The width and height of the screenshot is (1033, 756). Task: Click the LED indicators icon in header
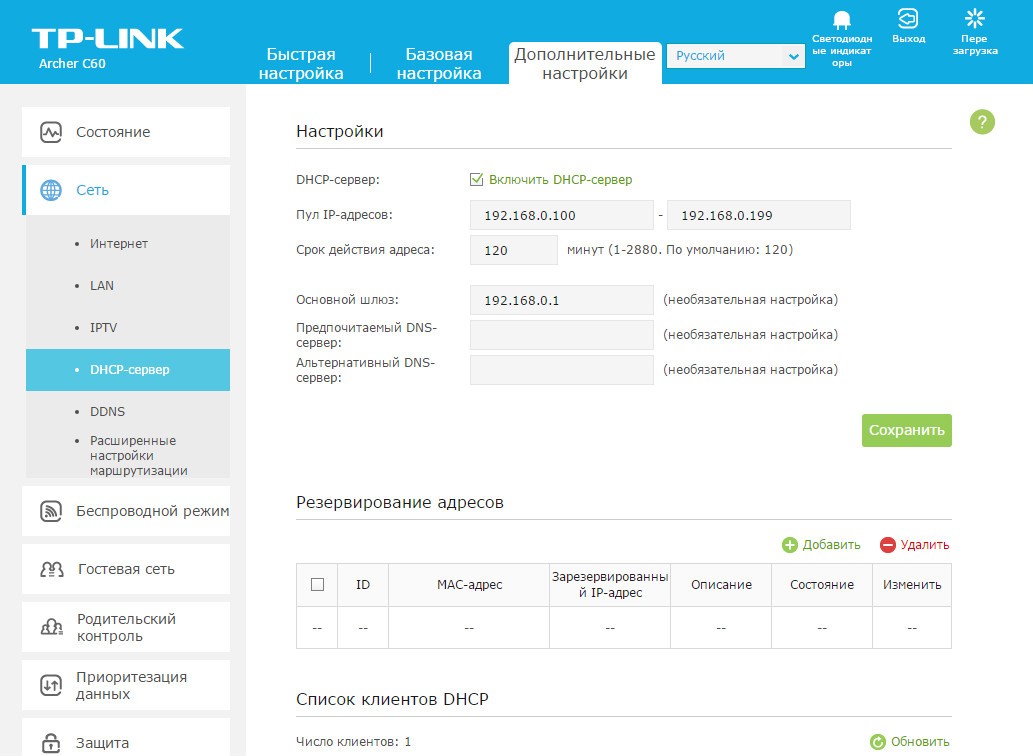841,20
